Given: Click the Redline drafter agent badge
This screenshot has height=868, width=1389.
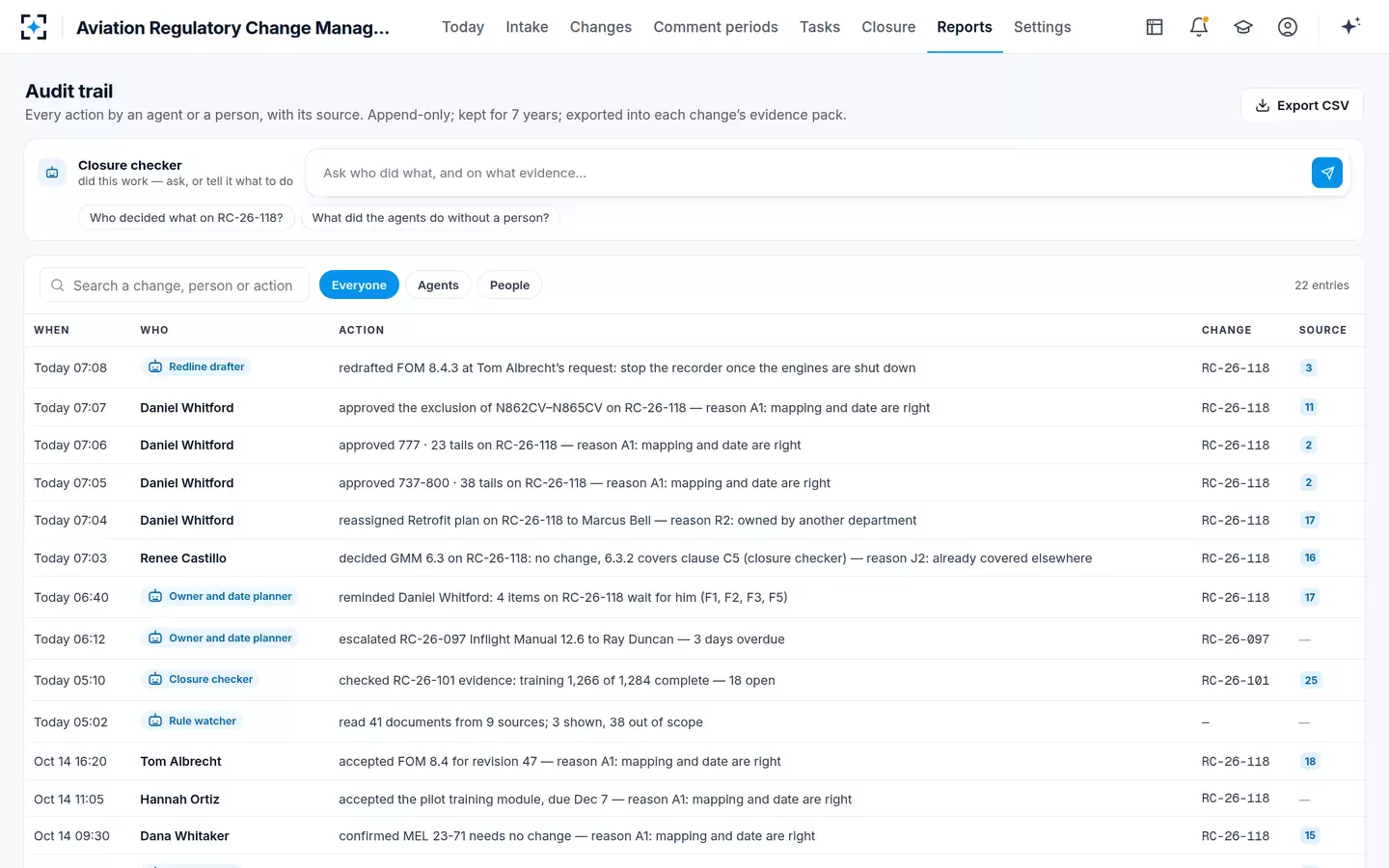Looking at the screenshot, I should (x=197, y=366).
